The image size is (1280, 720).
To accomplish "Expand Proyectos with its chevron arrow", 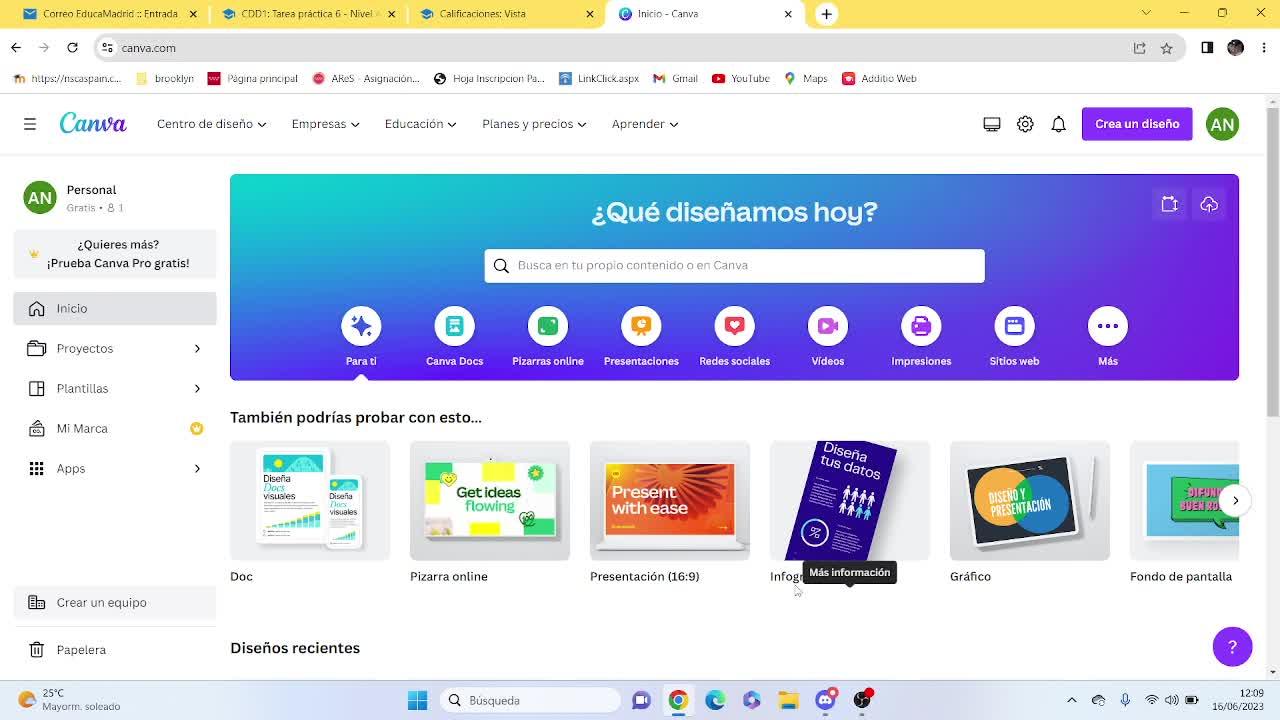I will click(197, 348).
